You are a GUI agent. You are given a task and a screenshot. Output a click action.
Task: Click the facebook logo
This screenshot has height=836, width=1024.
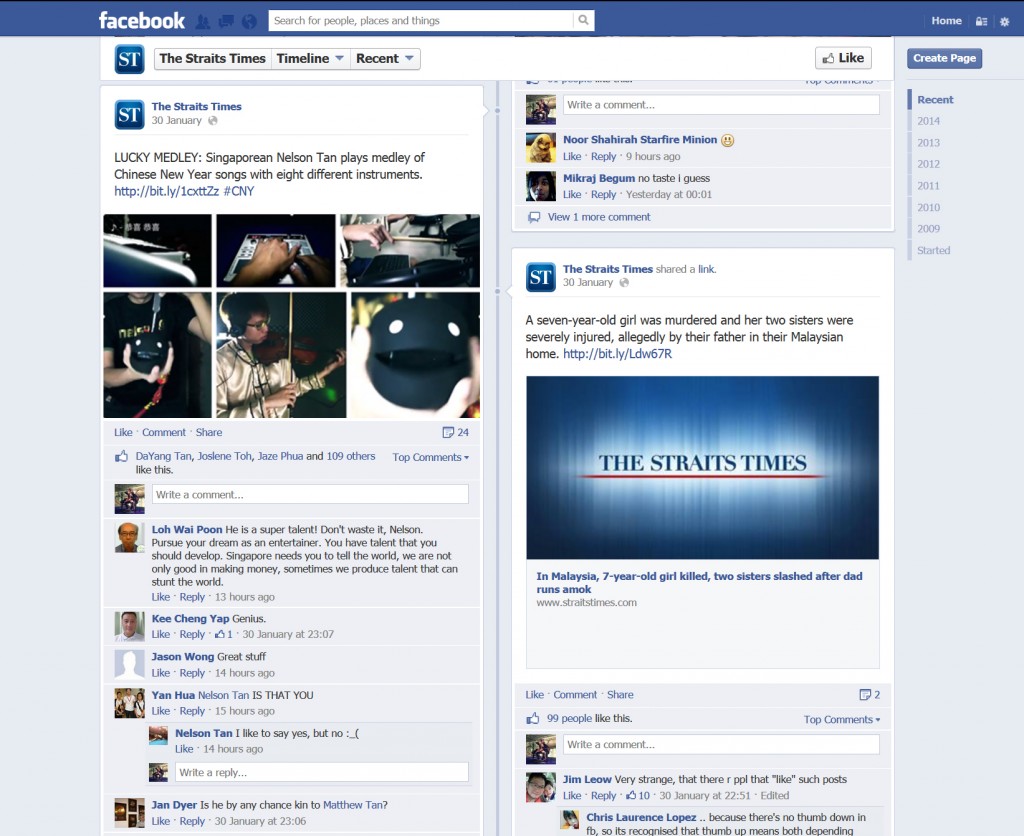(142, 21)
